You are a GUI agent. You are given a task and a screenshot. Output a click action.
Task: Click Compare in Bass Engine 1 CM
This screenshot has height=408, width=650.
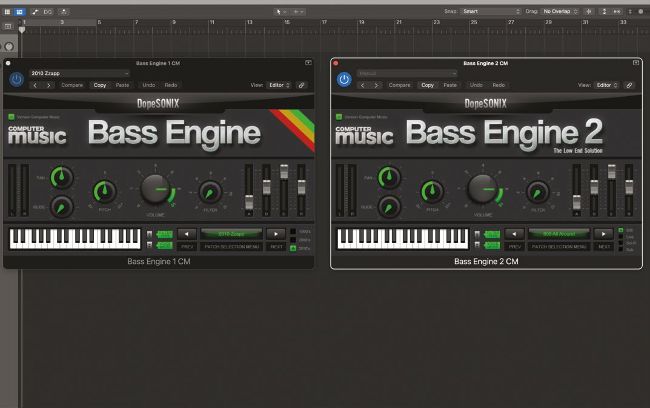(x=72, y=85)
